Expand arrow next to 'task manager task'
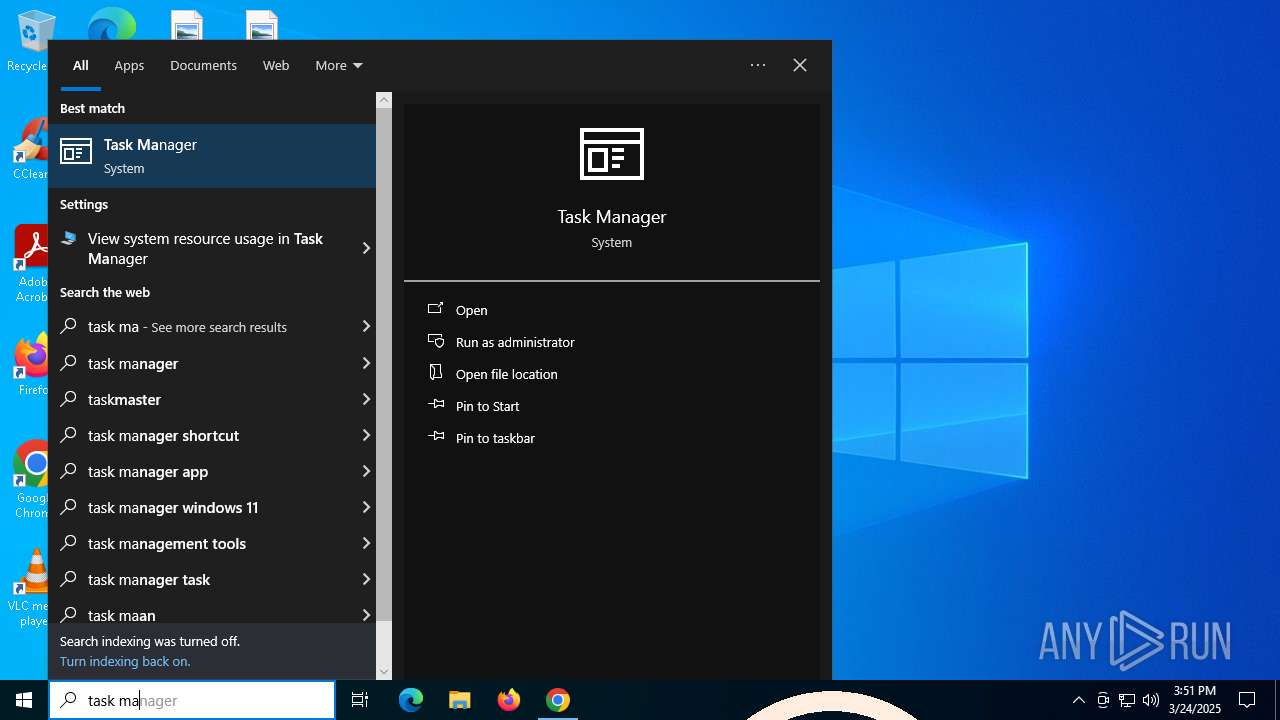The width and height of the screenshot is (1280, 720). point(366,579)
